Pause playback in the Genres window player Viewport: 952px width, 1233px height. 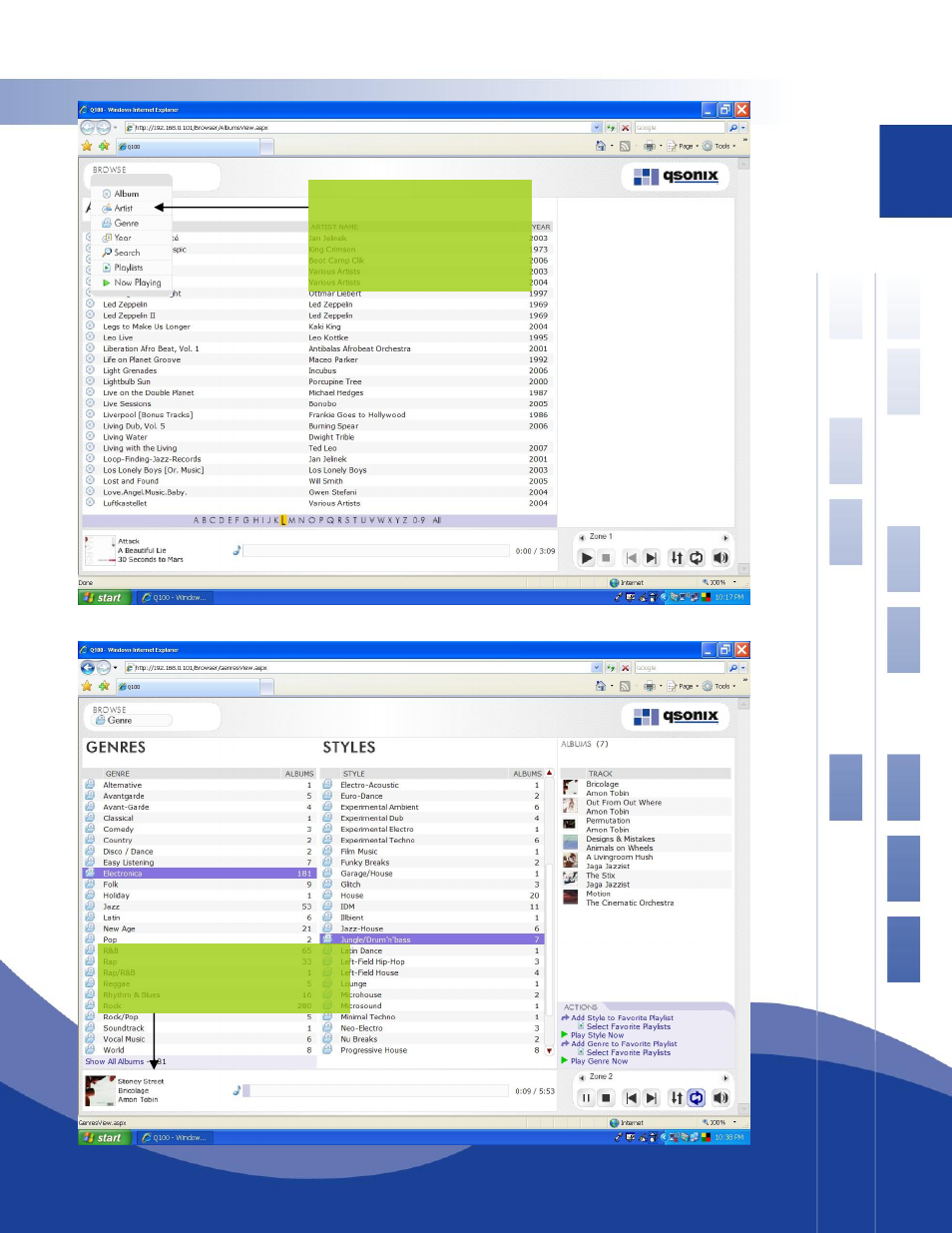pos(587,1098)
